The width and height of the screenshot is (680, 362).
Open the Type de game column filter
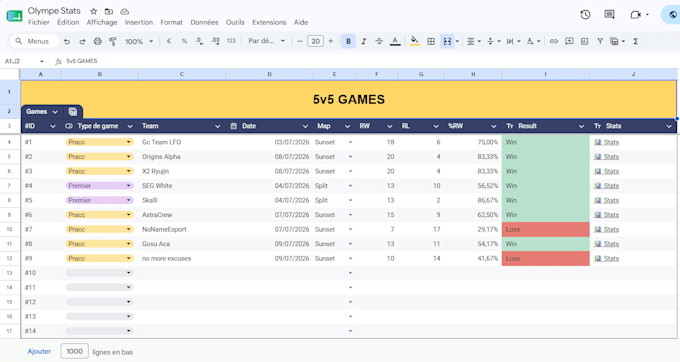click(130, 126)
